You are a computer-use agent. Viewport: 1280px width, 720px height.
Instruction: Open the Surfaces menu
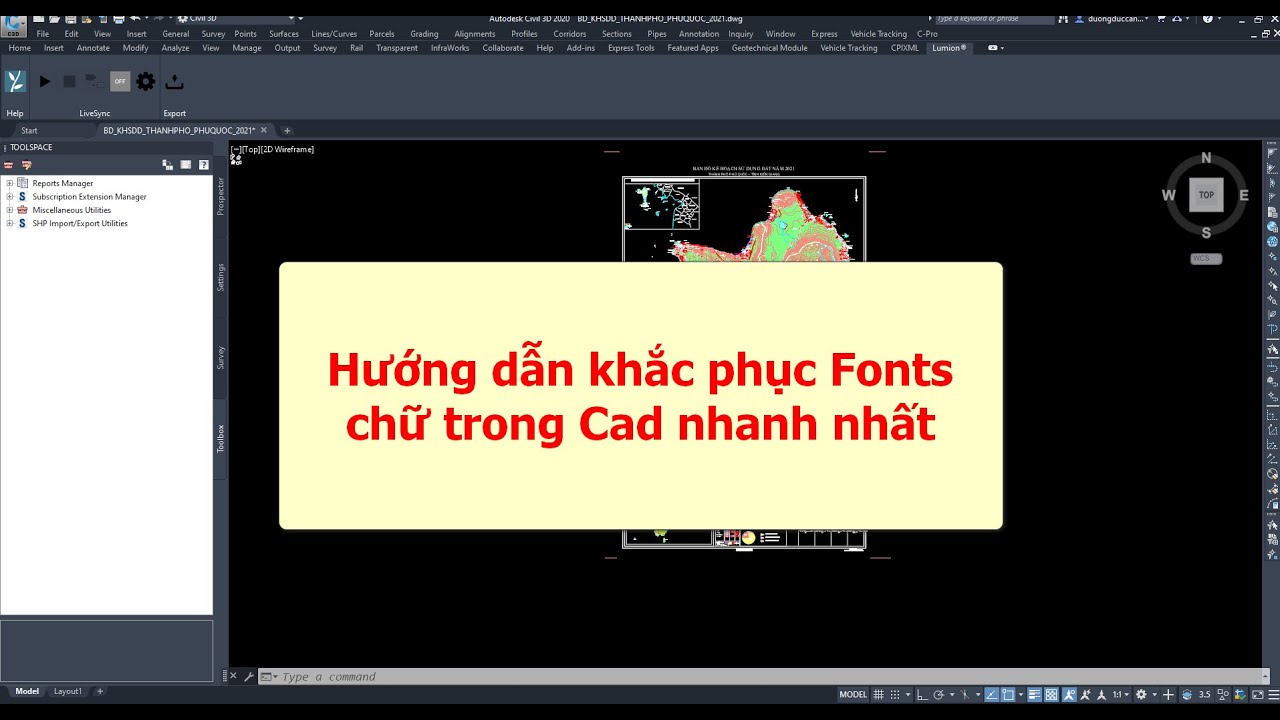click(284, 34)
